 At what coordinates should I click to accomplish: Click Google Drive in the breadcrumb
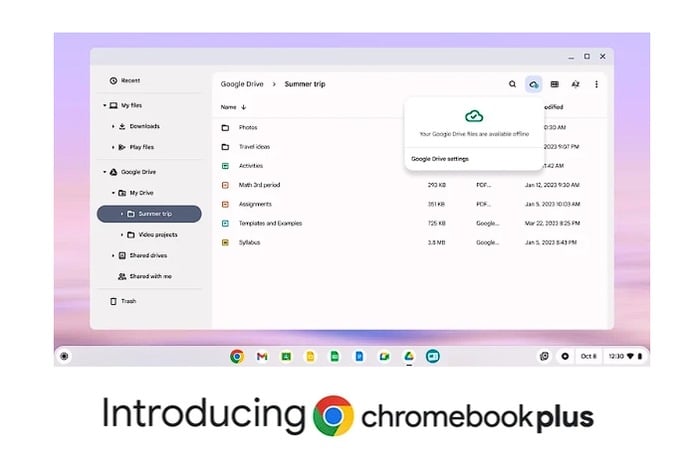pyautogui.click(x=242, y=84)
